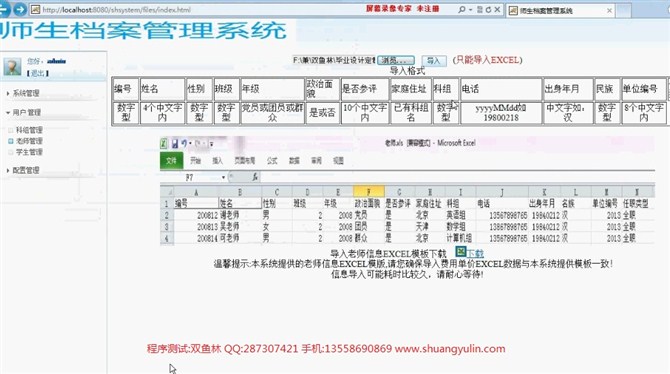This screenshot has width=670, height=374.
Task: Click the 导入 import button
Action: click(434, 61)
